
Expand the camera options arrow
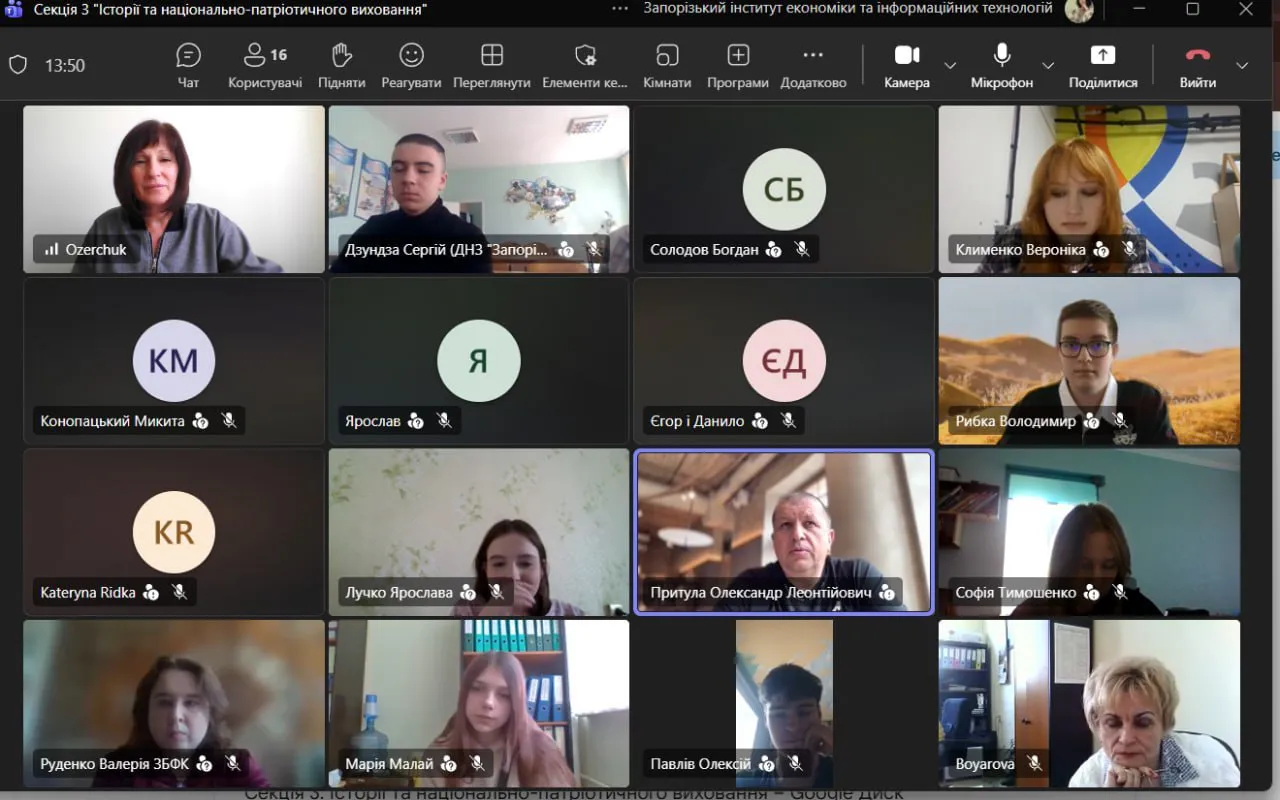coord(950,66)
